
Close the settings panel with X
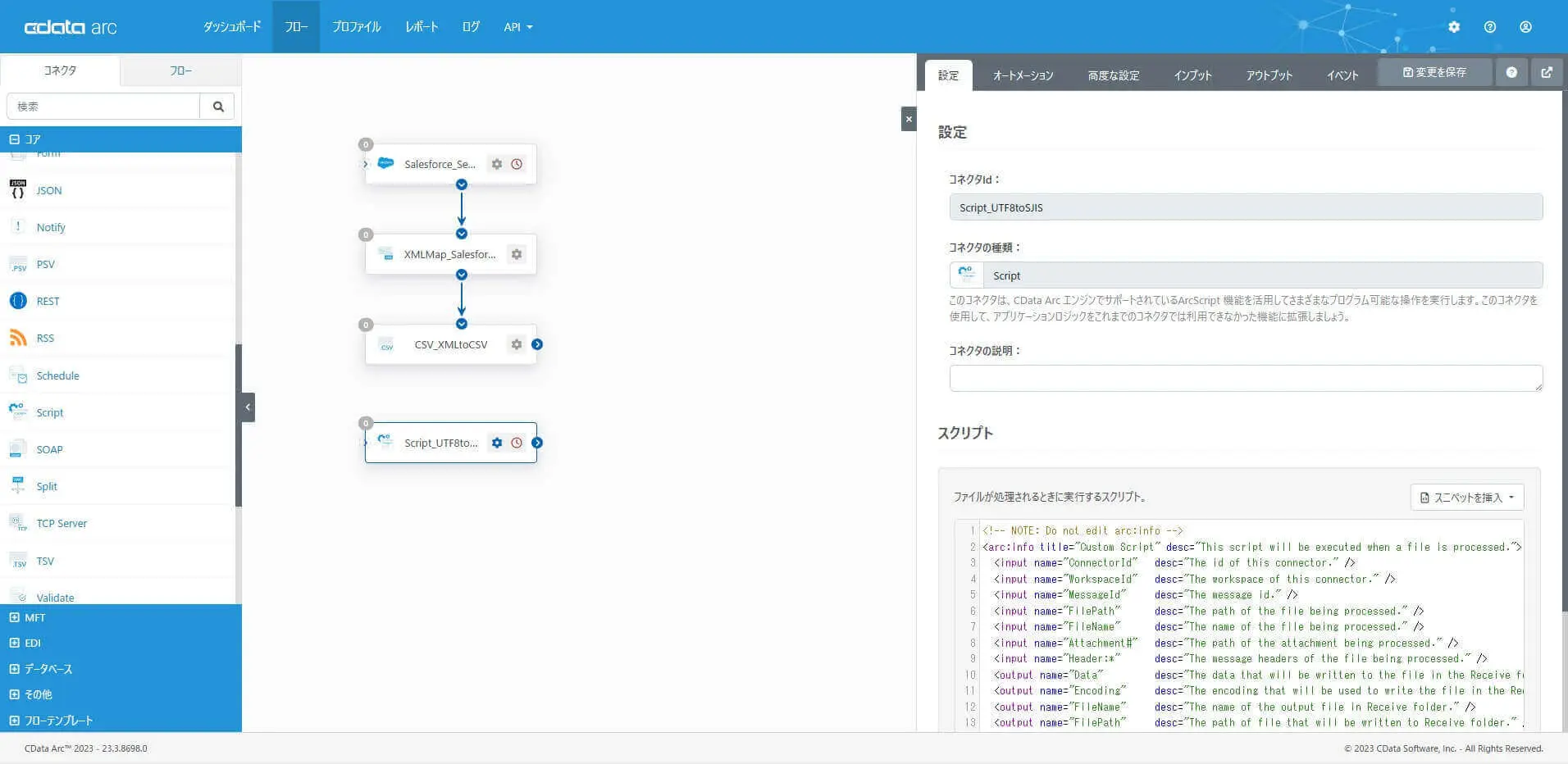tap(909, 119)
